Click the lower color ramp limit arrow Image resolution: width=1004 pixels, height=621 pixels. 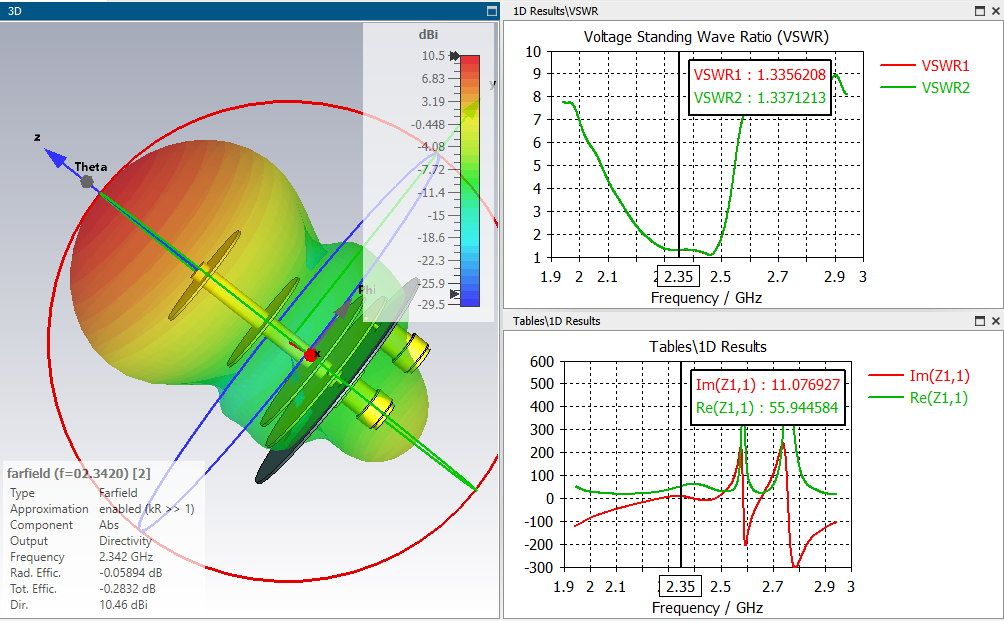[x=455, y=294]
